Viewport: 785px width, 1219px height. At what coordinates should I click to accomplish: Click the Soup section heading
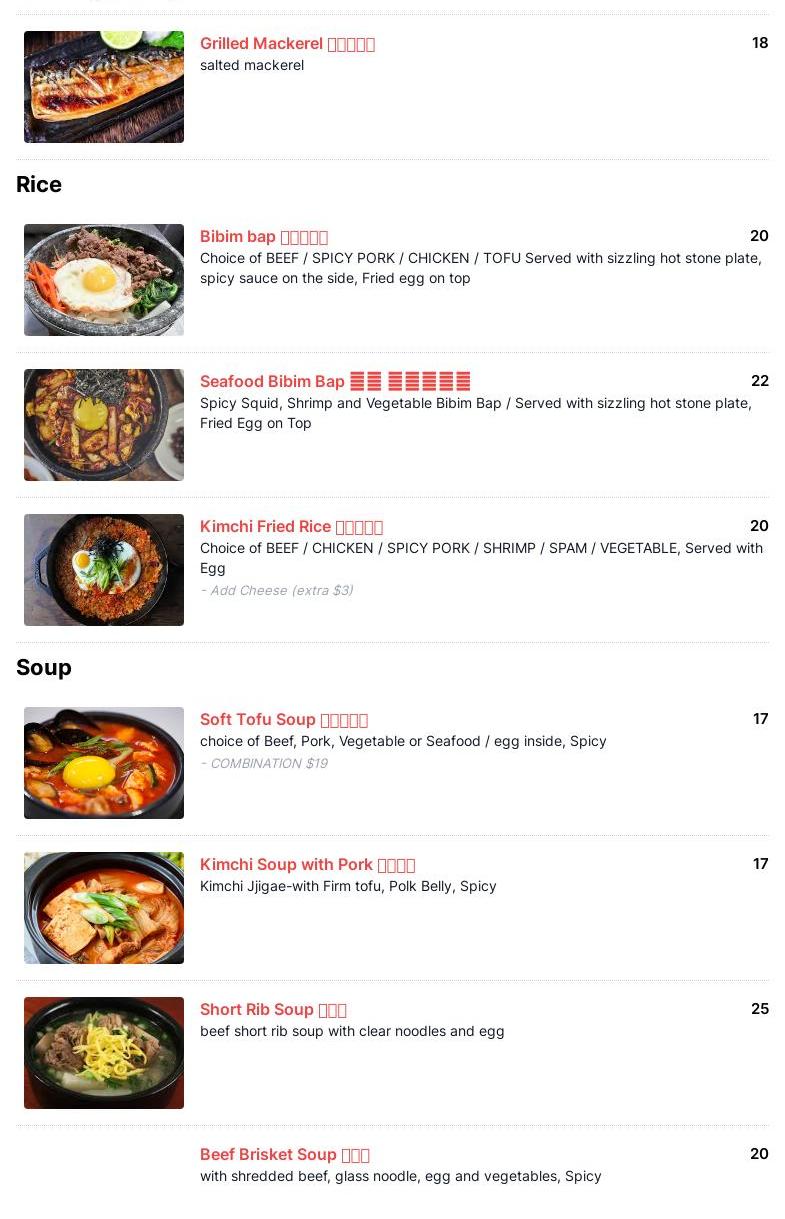(x=44, y=667)
